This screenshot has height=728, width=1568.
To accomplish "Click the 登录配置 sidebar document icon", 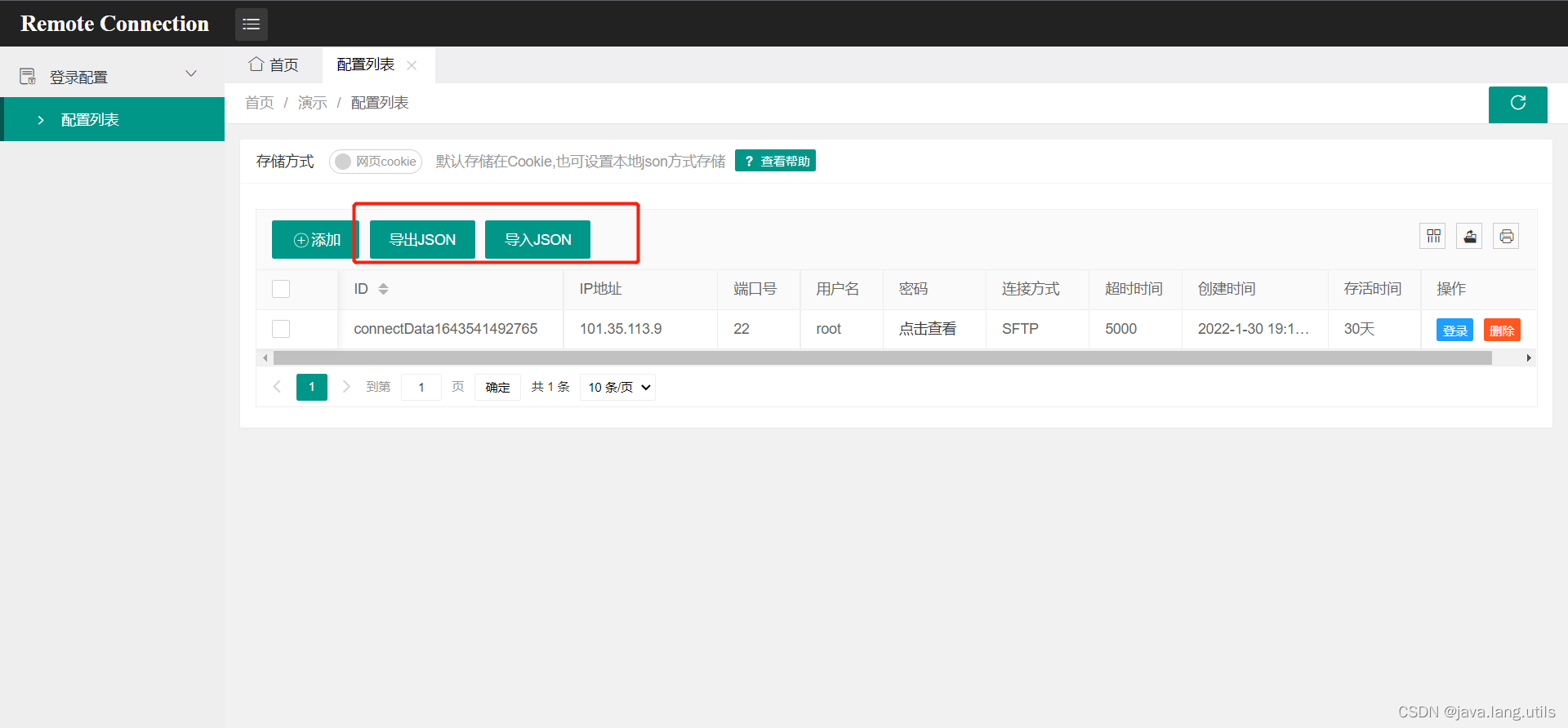I will [x=28, y=77].
